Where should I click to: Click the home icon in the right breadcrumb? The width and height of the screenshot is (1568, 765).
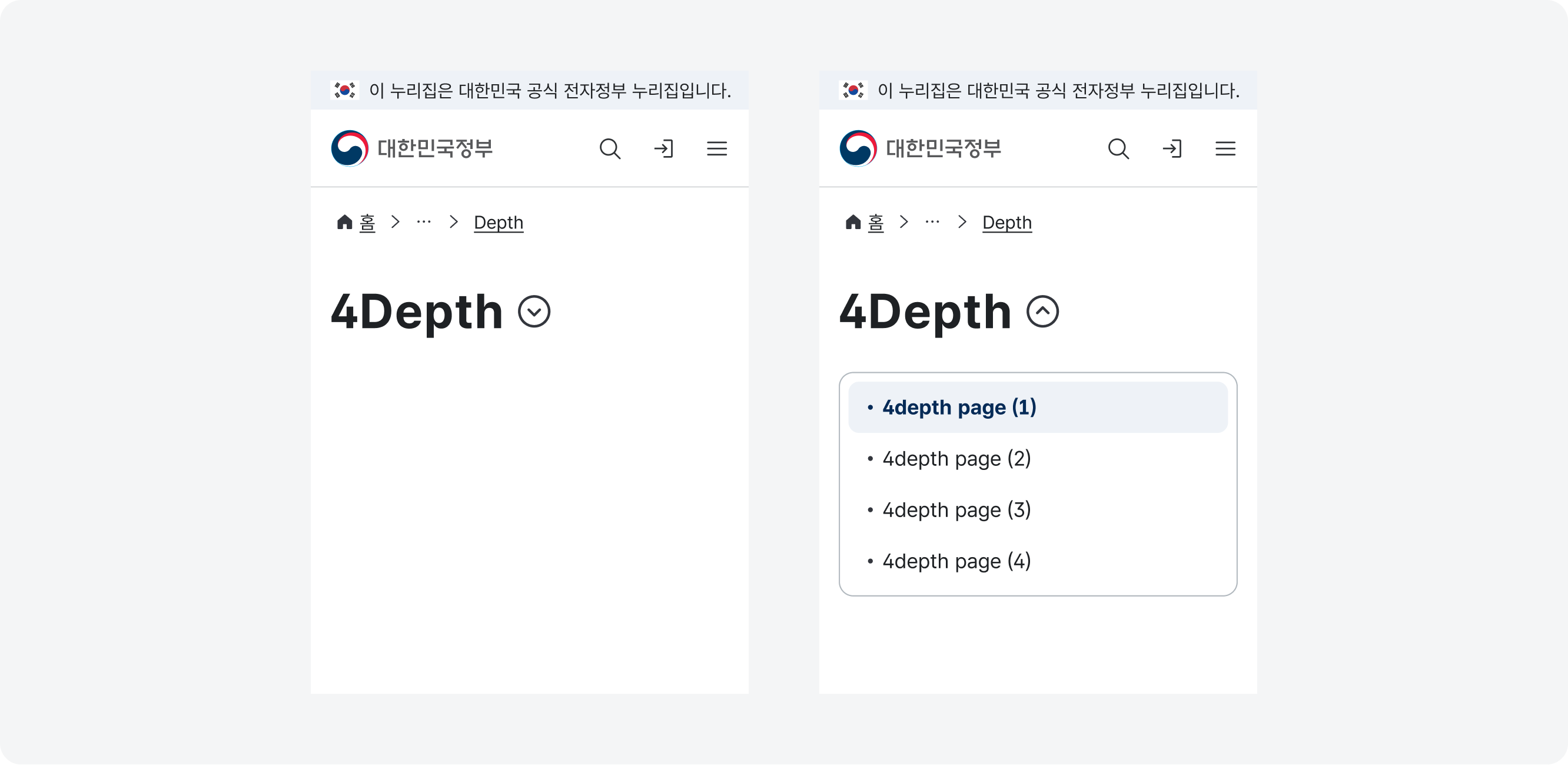coord(853,222)
